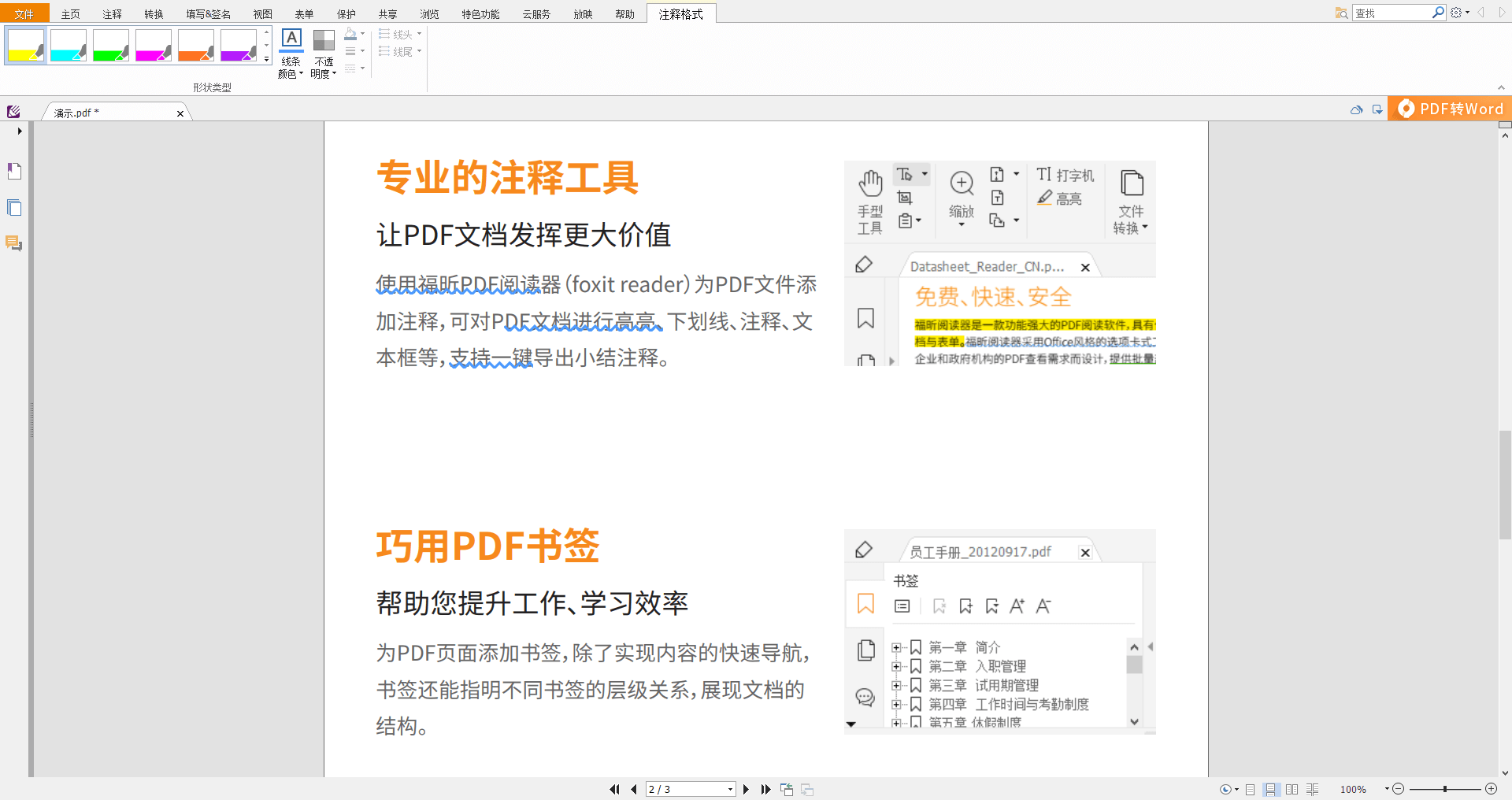
Task: Open the bookmarks panel in the left sidebar
Action: [x=13, y=171]
